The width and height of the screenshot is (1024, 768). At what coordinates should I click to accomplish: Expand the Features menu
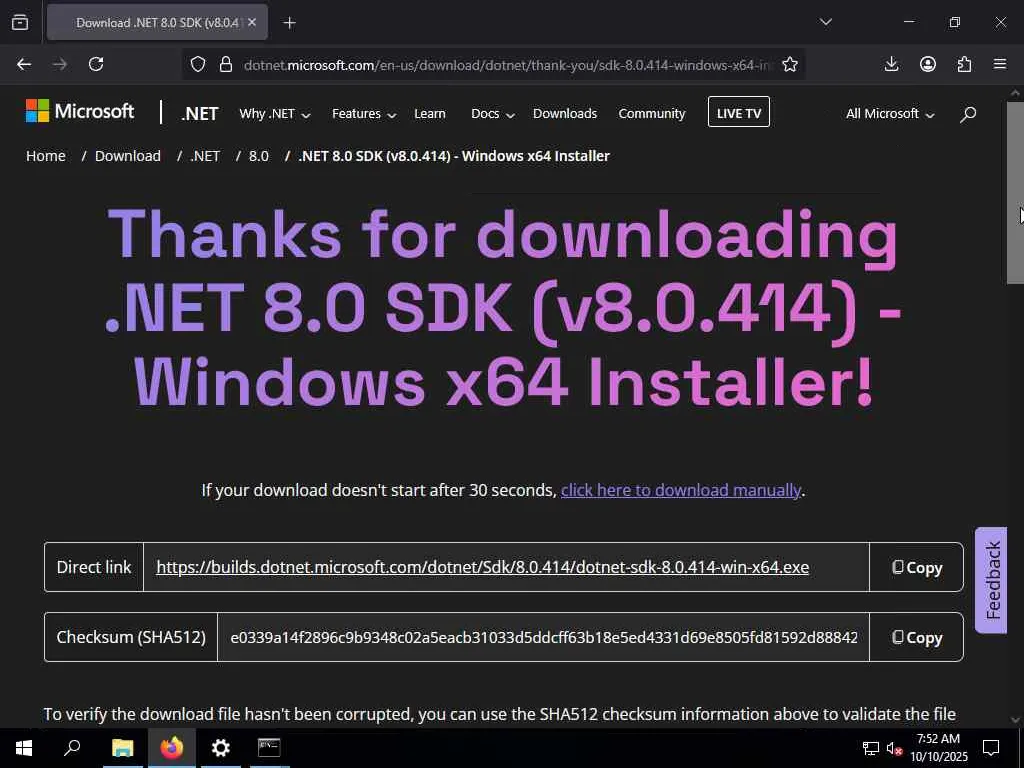[364, 114]
